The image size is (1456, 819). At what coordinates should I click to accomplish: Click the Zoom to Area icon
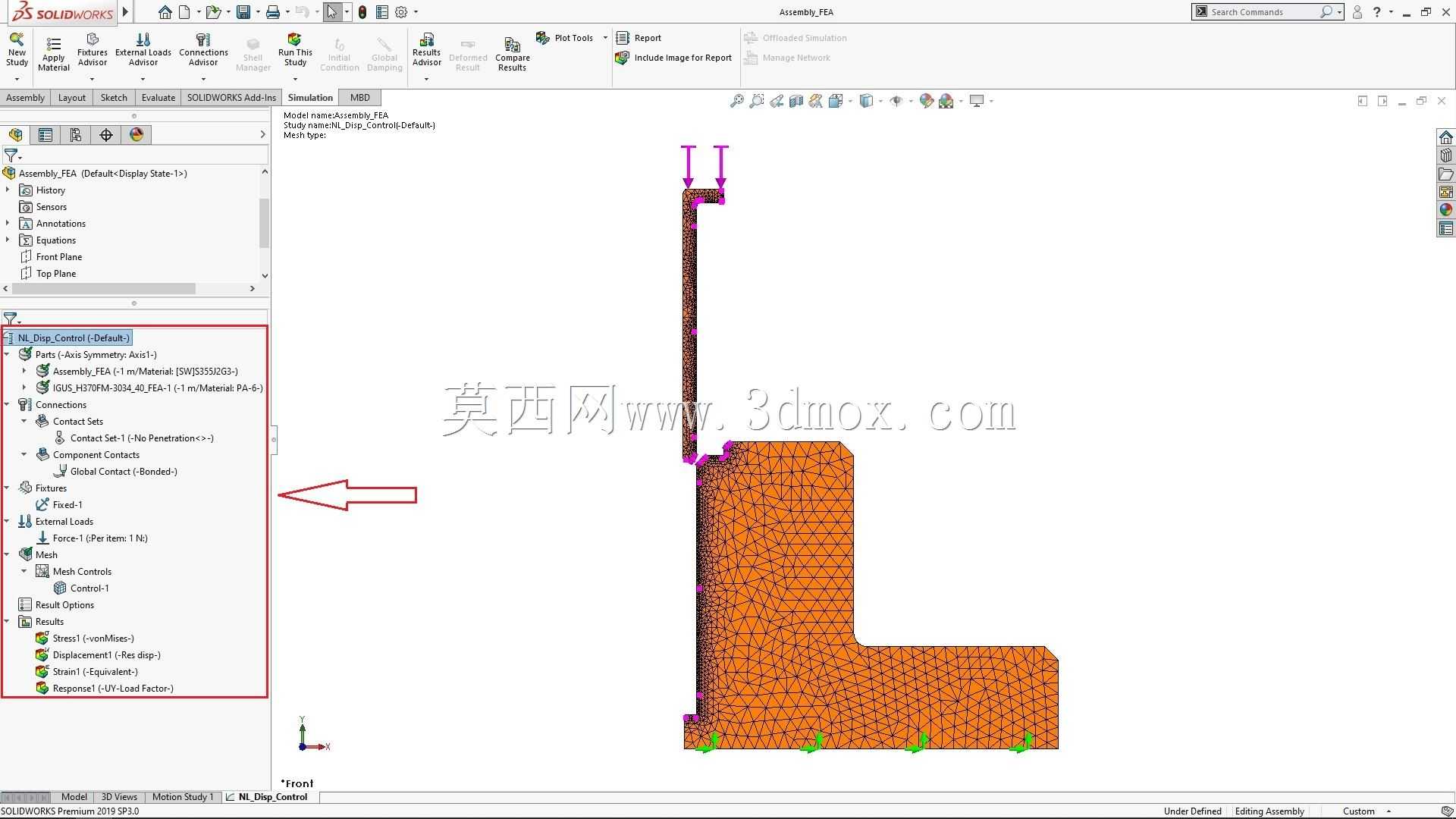tap(756, 101)
